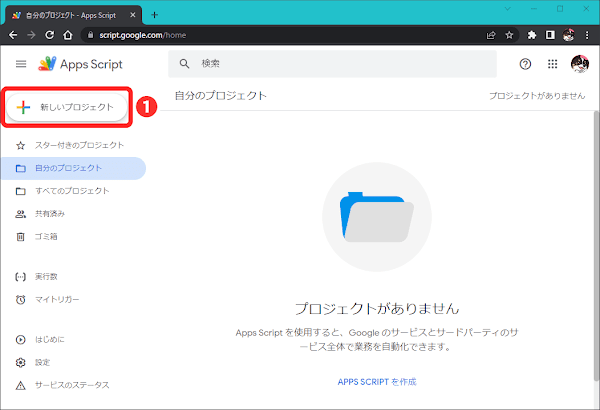The image size is (600, 410).
Task: Close the 自分のプロジェクト tab
Action: 133,15
